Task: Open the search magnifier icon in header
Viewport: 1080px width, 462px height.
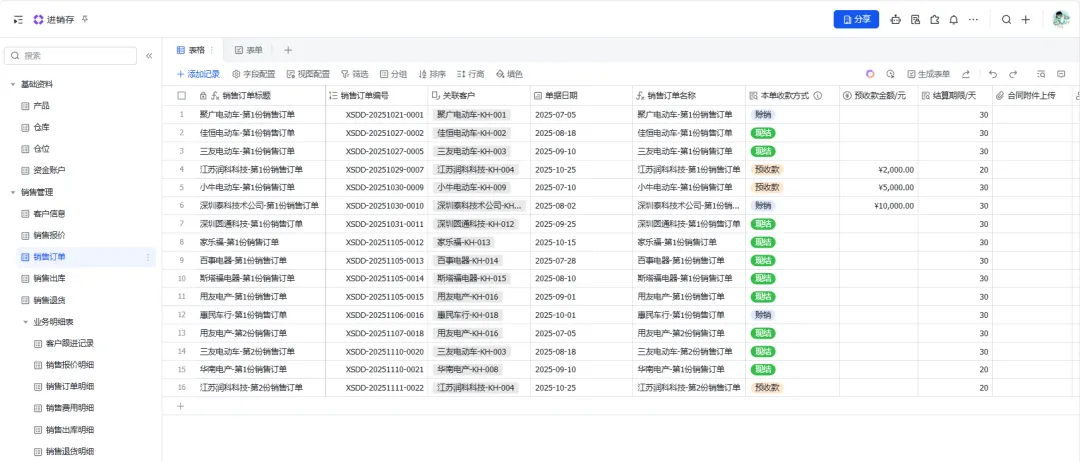Action: 1006,20
